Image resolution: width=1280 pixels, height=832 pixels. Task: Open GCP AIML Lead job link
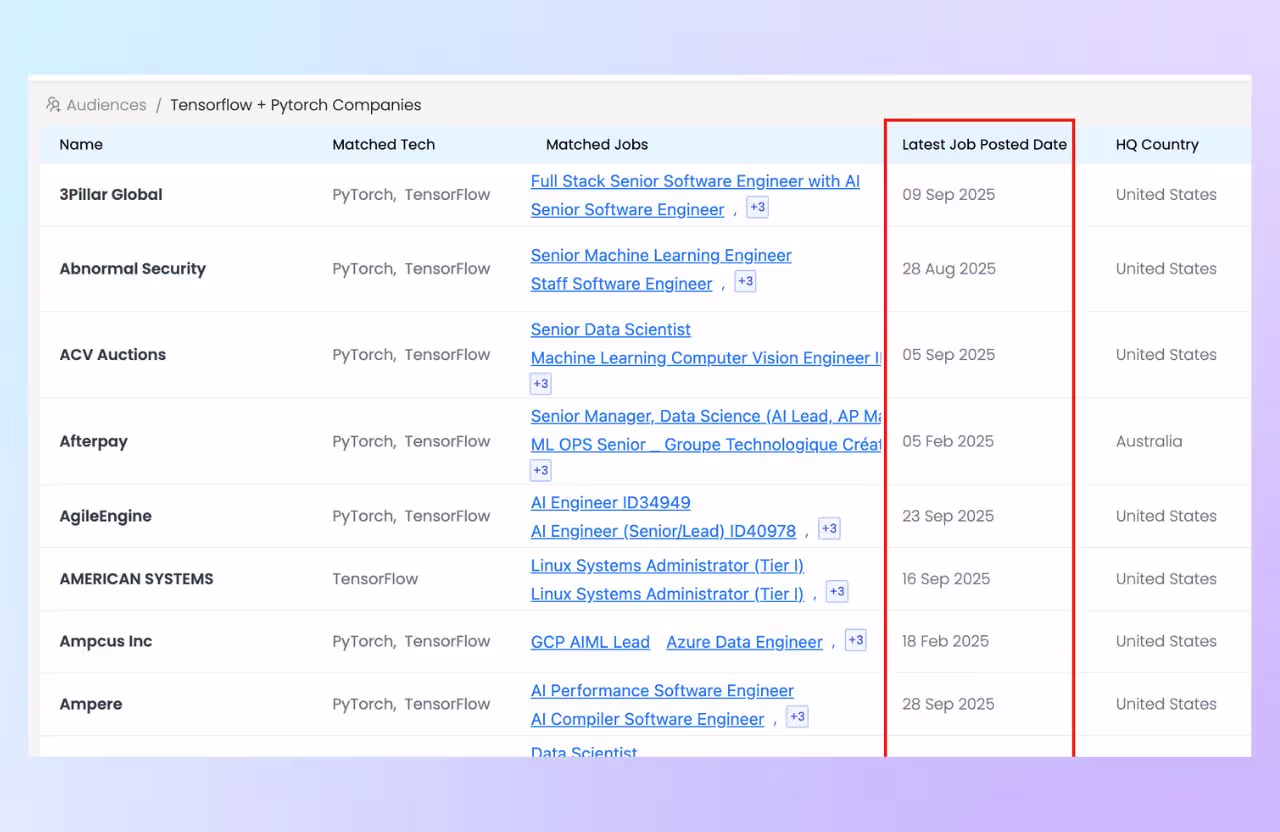point(590,642)
